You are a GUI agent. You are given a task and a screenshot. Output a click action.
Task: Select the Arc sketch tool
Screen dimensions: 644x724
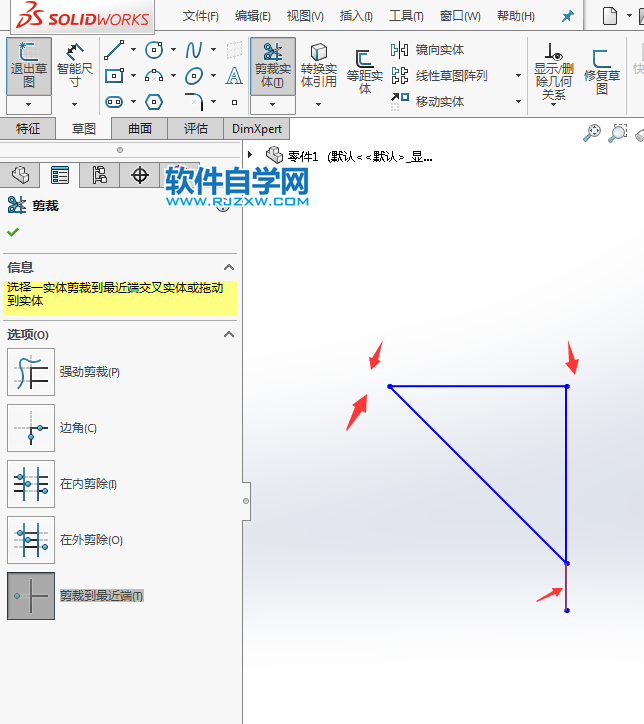[x=154, y=76]
